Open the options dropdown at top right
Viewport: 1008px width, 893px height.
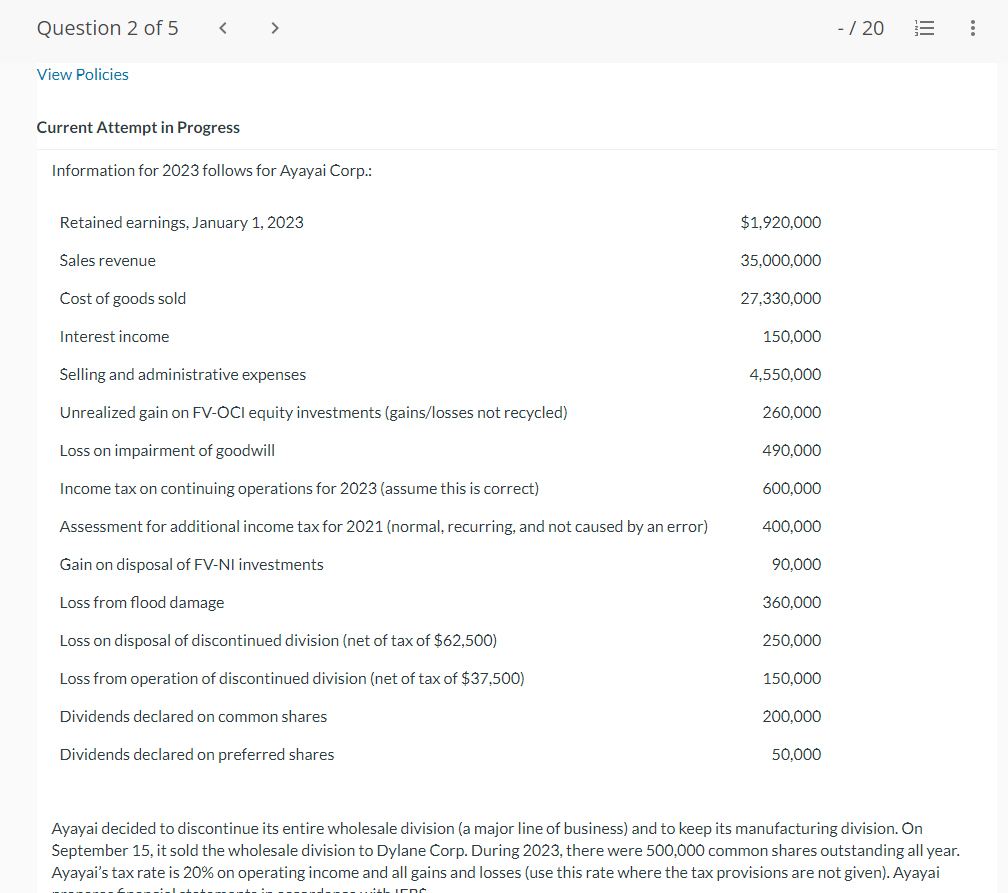[x=972, y=27]
